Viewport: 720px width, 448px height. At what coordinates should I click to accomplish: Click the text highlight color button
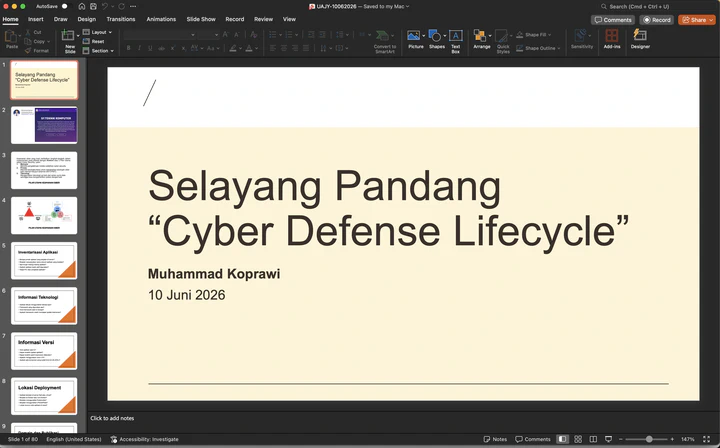(233, 48)
